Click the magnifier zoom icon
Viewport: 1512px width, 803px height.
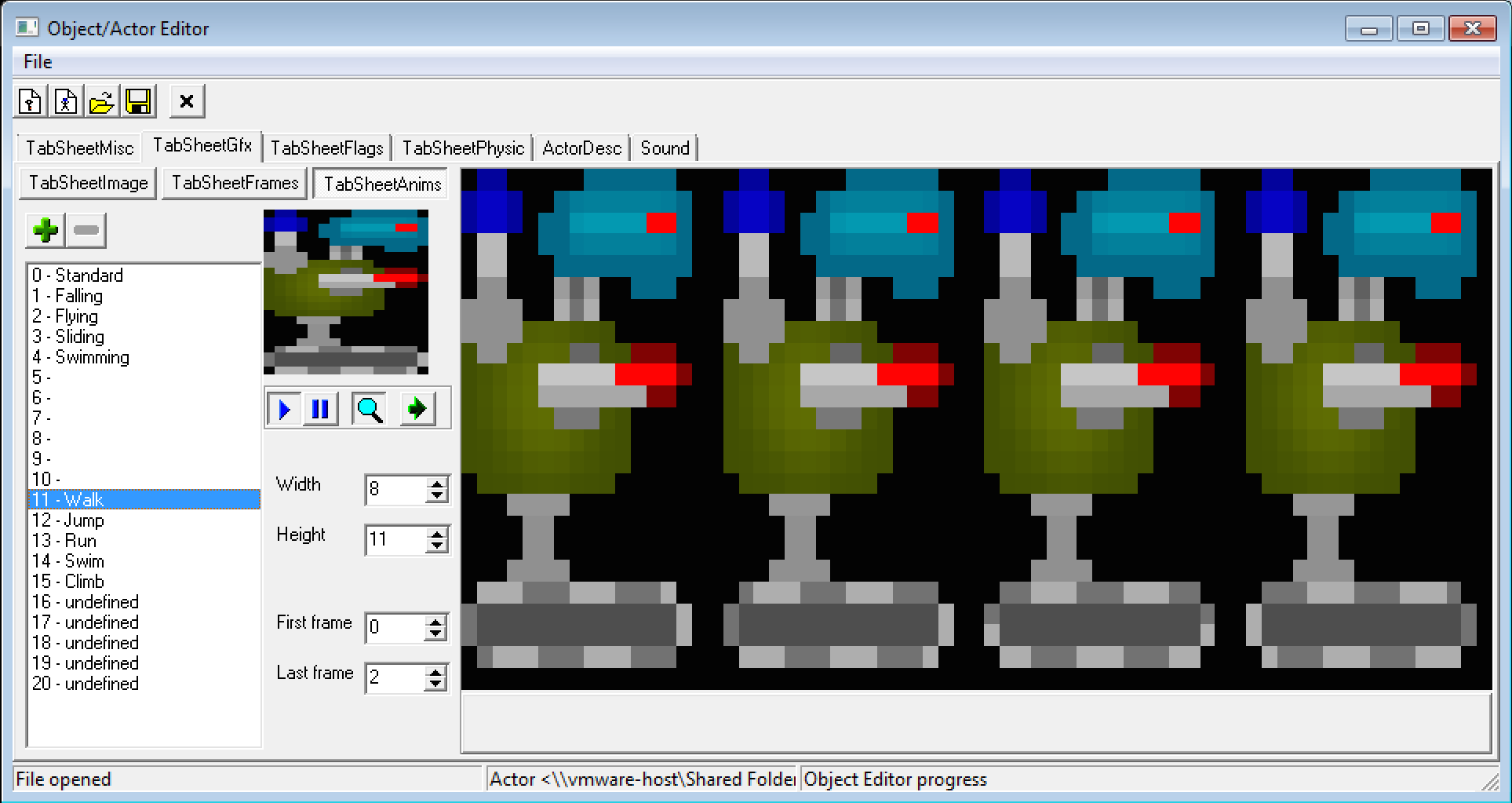click(369, 409)
